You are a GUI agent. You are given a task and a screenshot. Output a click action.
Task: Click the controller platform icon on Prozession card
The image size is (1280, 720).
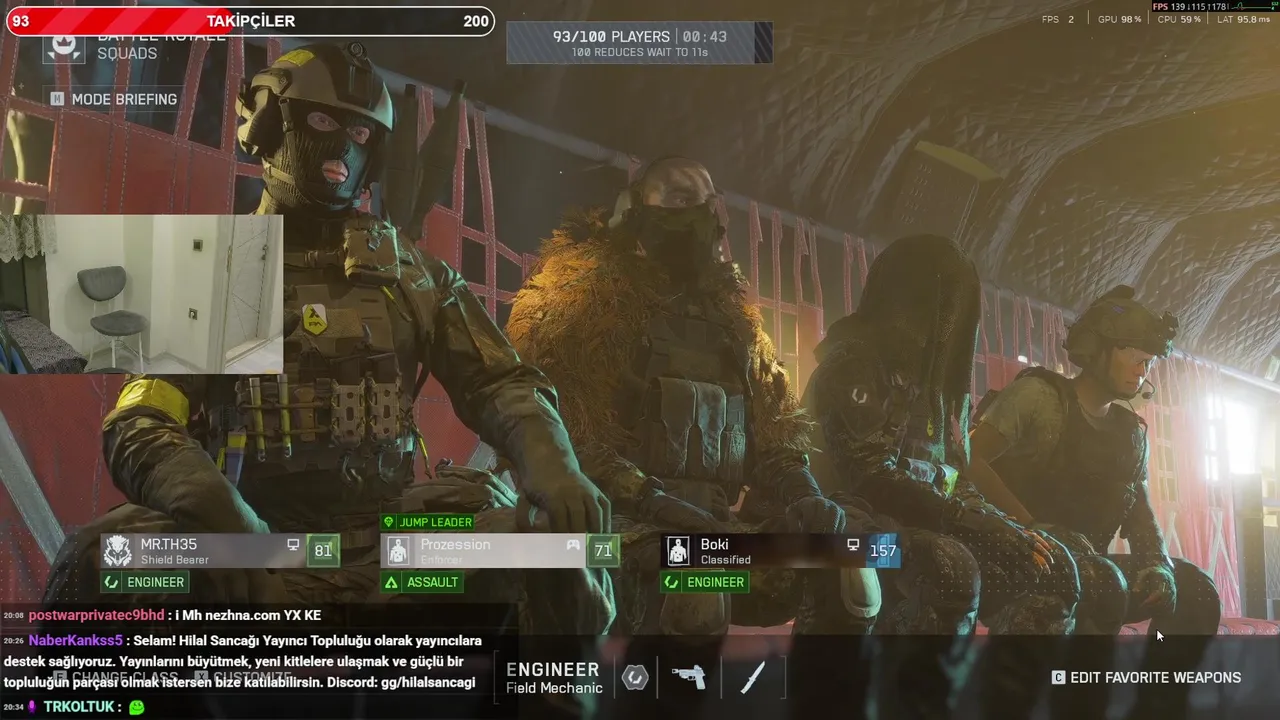(573, 545)
